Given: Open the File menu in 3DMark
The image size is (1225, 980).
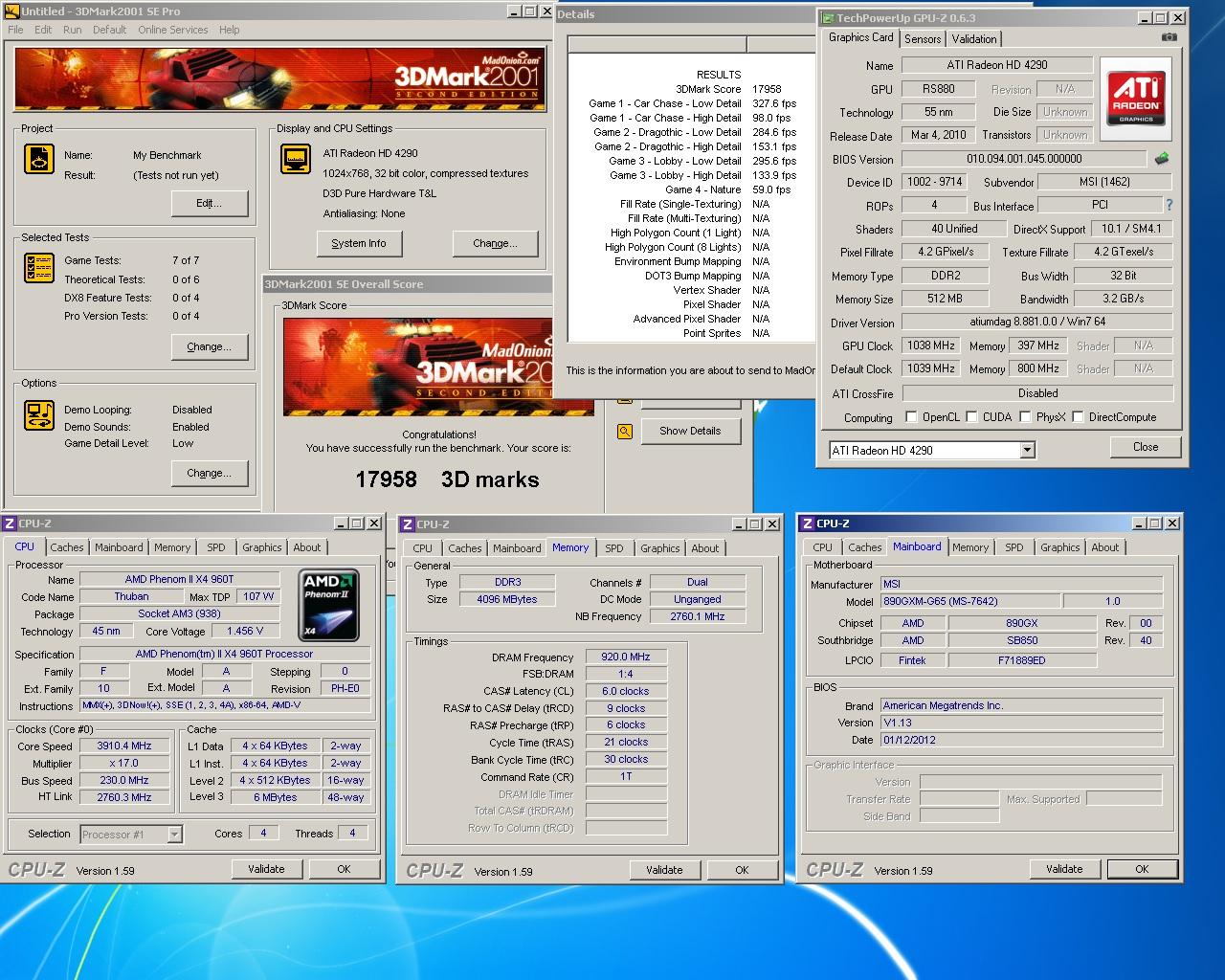Looking at the screenshot, I should click(x=15, y=30).
